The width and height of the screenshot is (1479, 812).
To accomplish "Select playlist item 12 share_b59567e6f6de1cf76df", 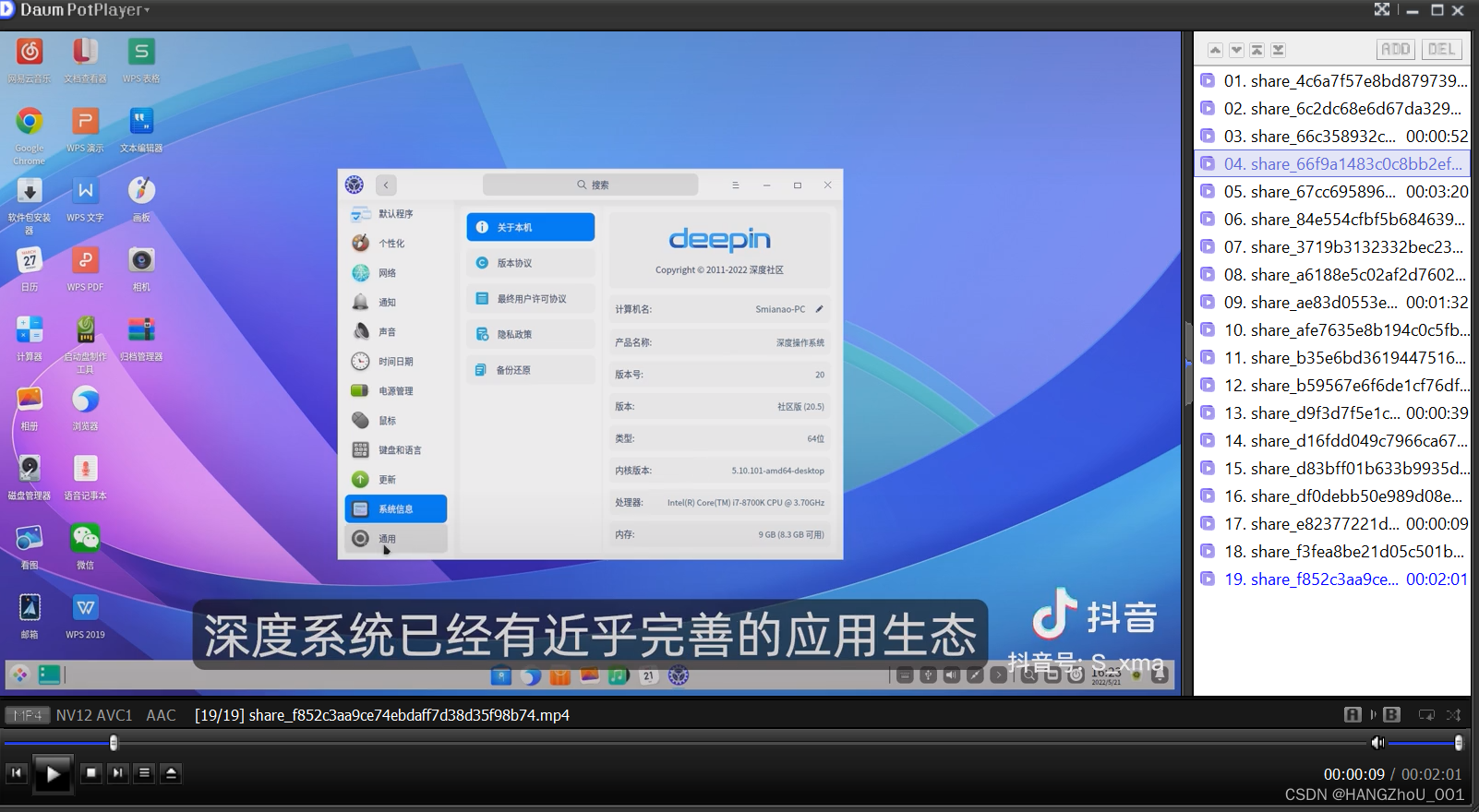I will click(1332, 385).
